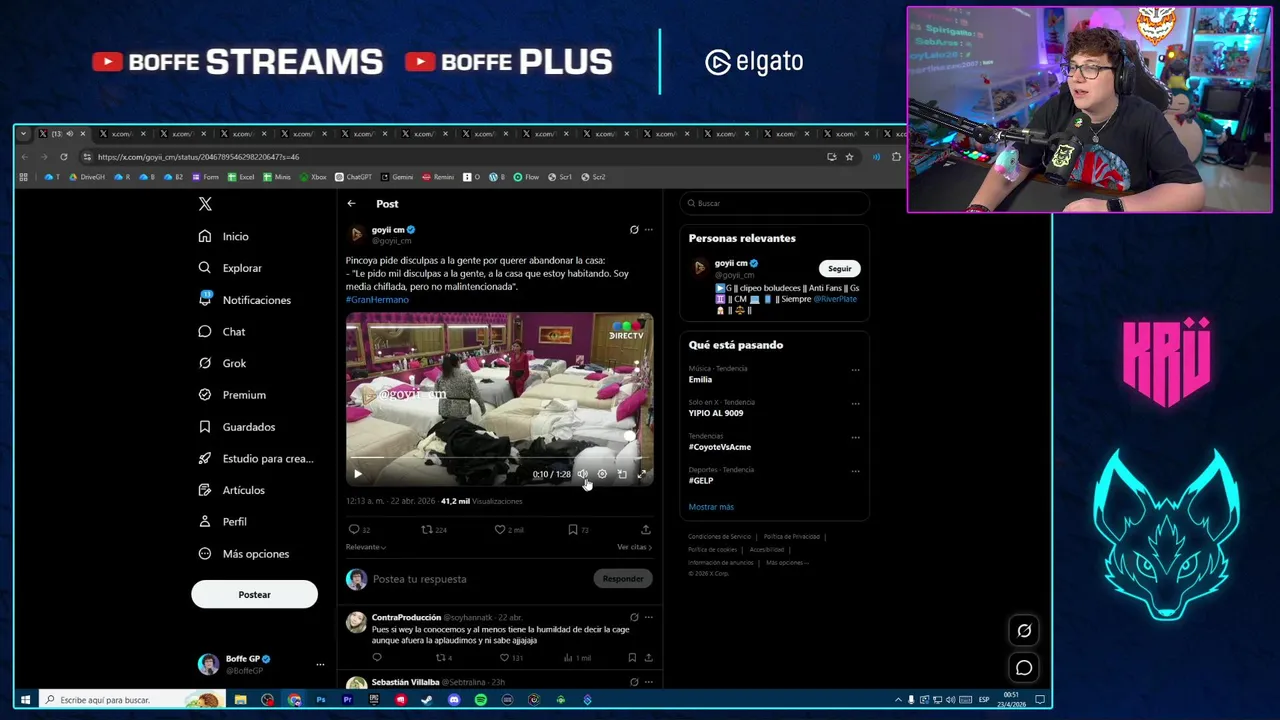Open video playback settings gear
Screen dimensions: 1280x720
[x=602, y=474]
